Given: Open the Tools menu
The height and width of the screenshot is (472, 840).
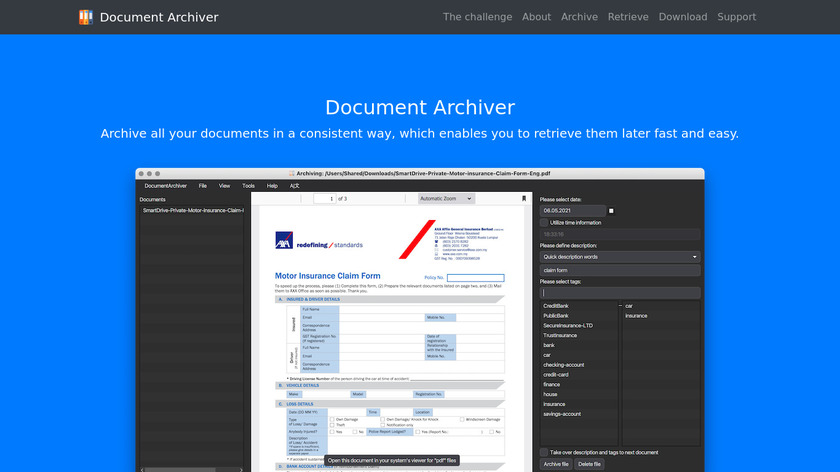Looking at the screenshot, I should pos(248,186).
